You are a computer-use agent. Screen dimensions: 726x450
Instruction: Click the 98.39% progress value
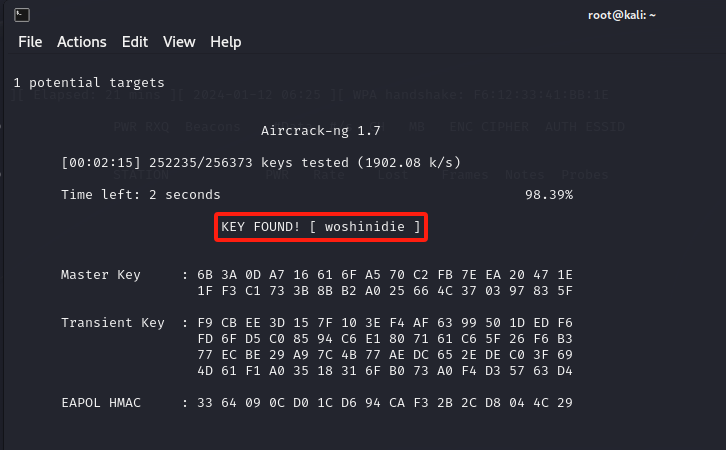549,194
